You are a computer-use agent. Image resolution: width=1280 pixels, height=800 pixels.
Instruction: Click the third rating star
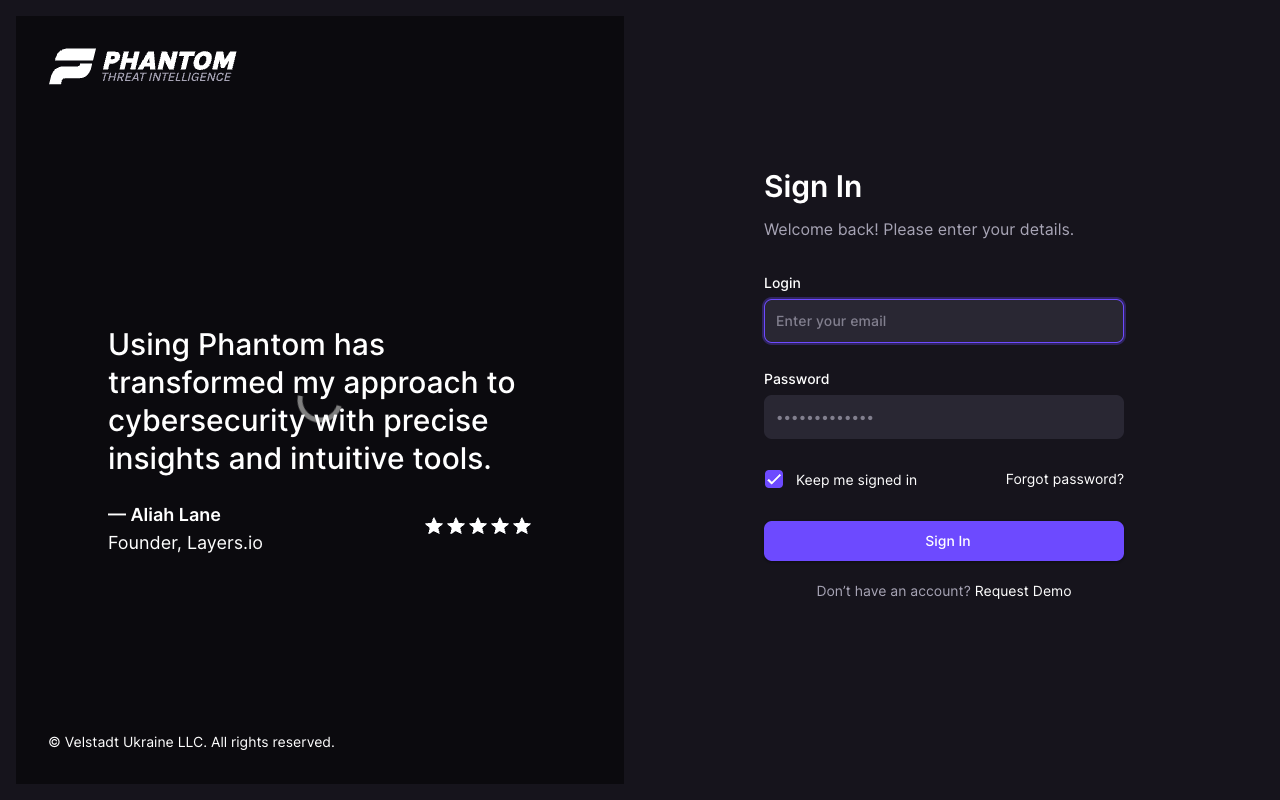pyautogui.click(x=478, y=525)
